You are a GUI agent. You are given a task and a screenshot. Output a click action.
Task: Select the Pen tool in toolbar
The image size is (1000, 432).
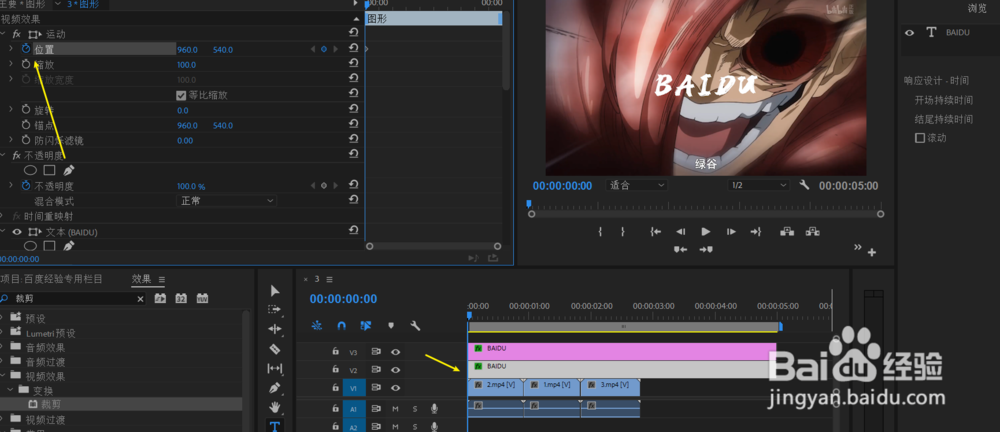275,387
